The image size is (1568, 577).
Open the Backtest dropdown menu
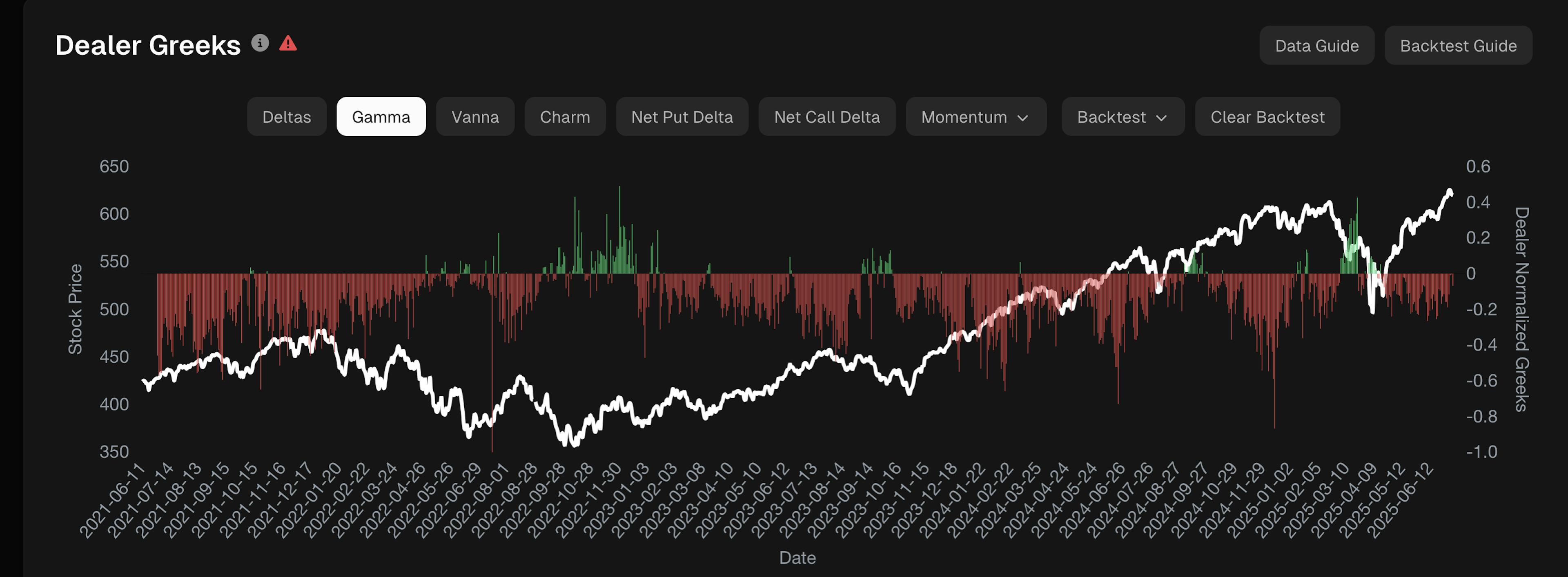pyautogui.click(x=1123, y=117)
